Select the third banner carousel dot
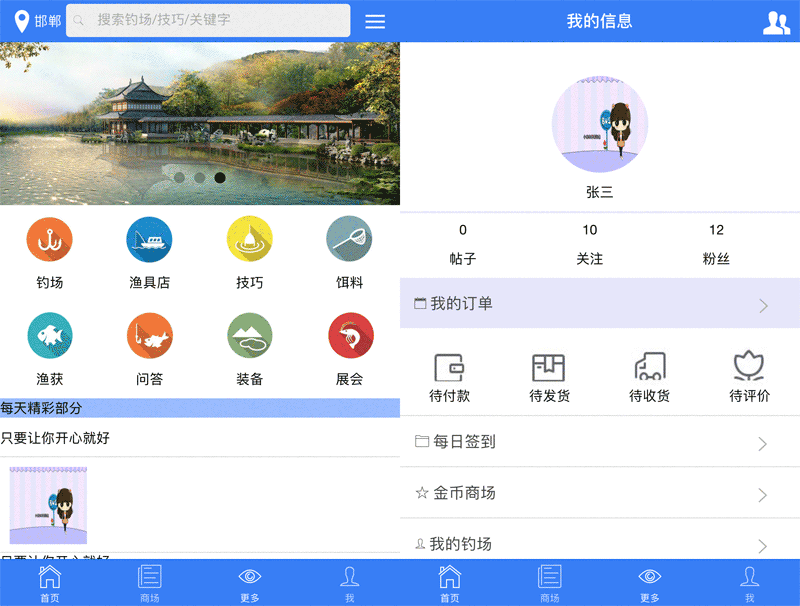The height and width of the screenshot is (606, 800). [x=220, y=177]
